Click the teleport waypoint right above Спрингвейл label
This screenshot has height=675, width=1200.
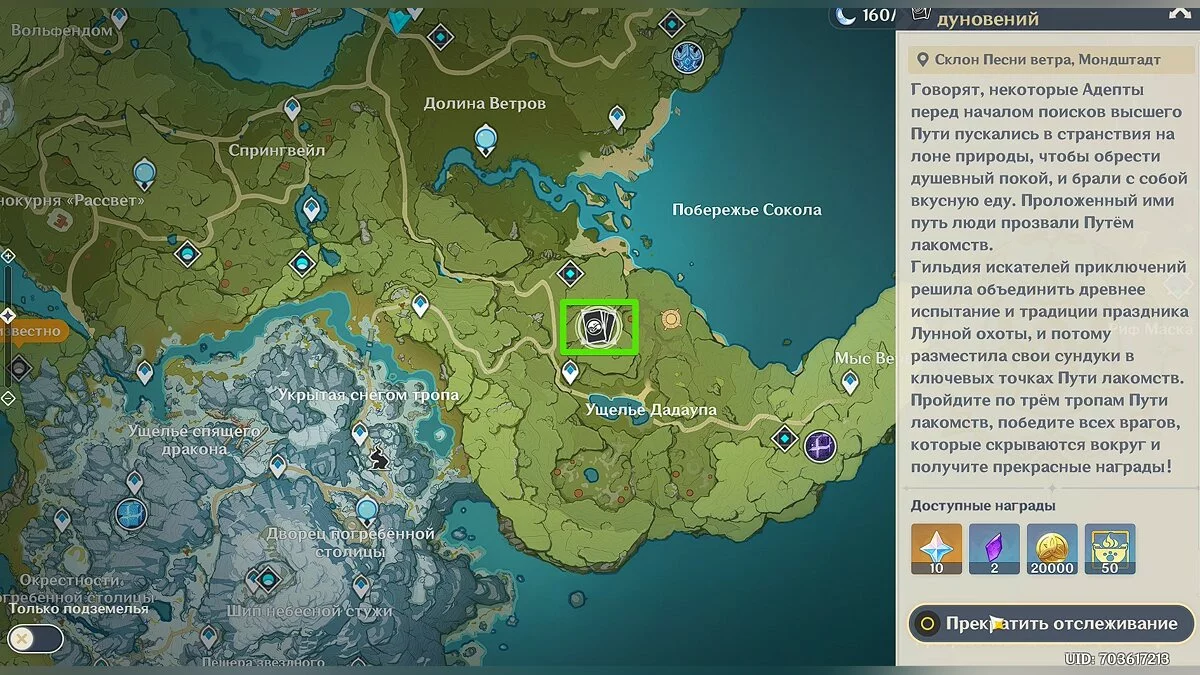pyautogui.click(x=292, y=107)
